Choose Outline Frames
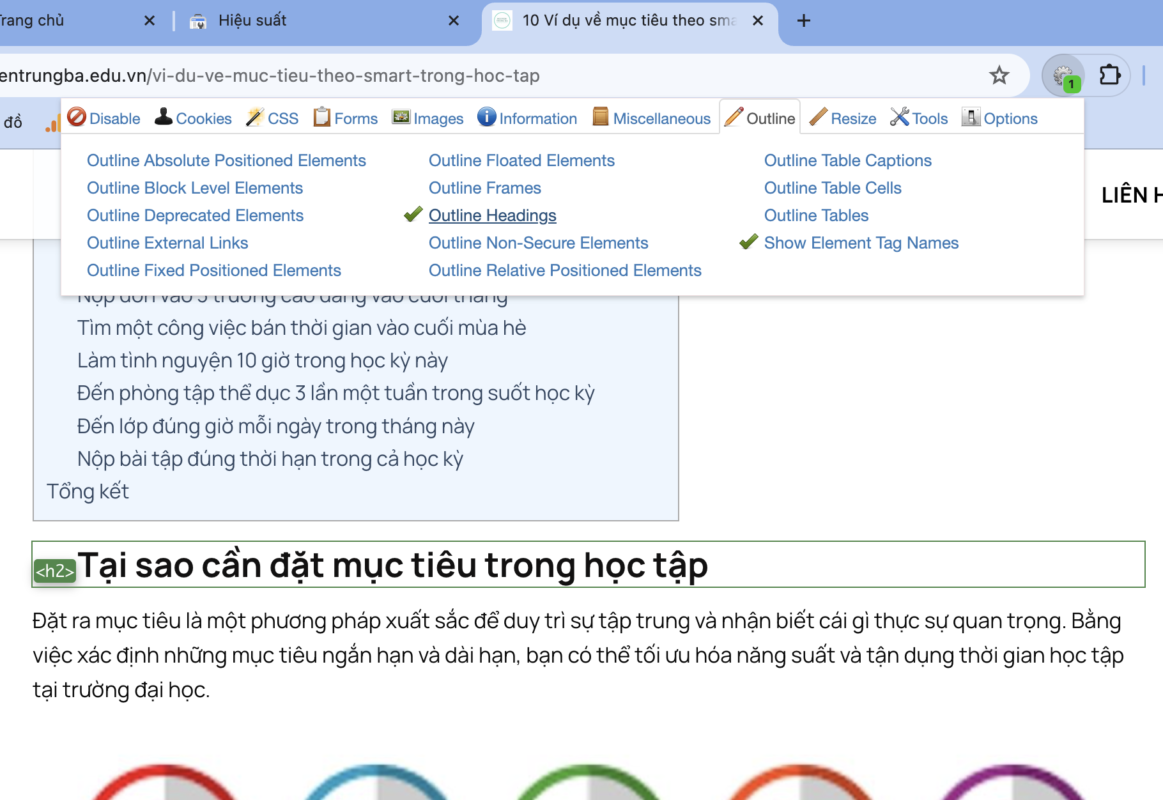 pyautogui.click(x=485, y=188)
